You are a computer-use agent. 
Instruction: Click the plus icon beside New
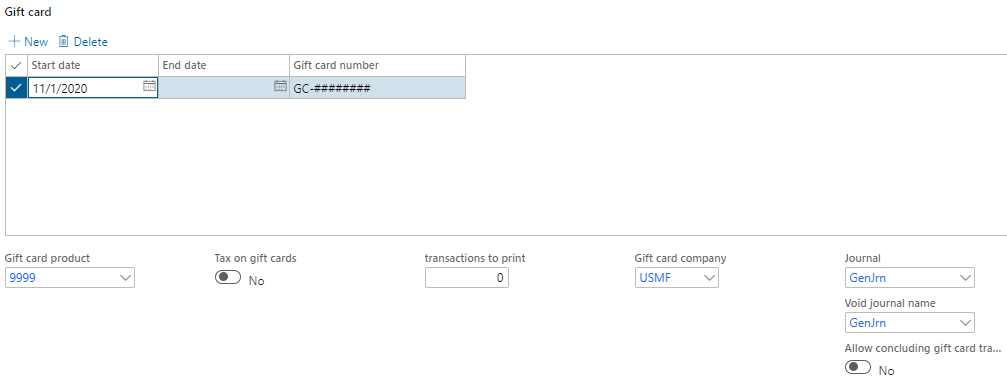[x=13, y=42]
